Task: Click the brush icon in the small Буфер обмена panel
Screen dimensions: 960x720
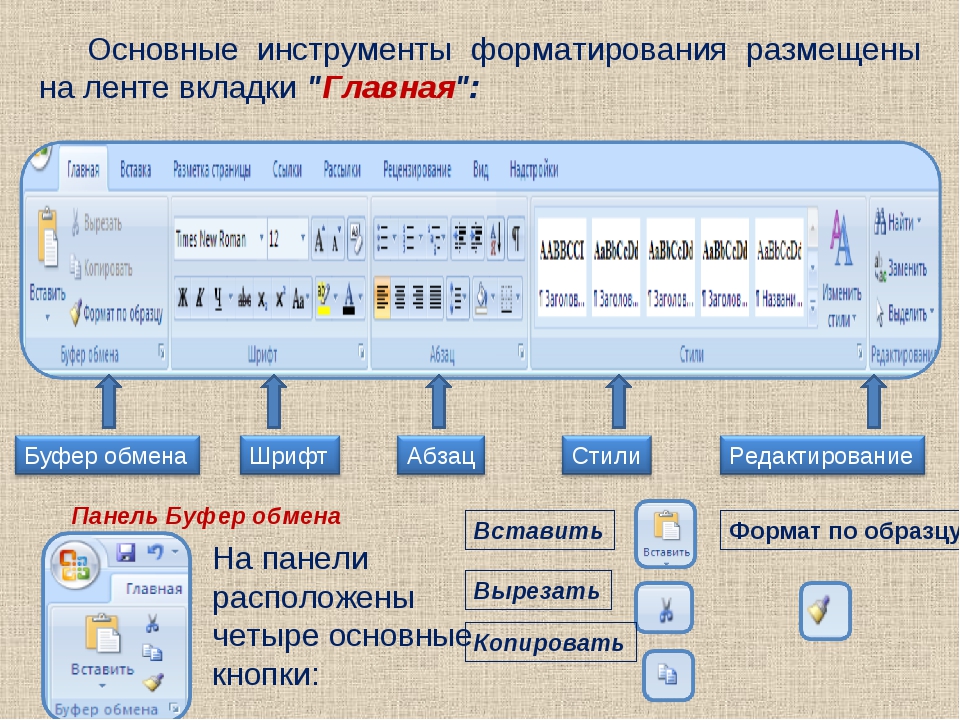Action: click(x=153, y=681)
